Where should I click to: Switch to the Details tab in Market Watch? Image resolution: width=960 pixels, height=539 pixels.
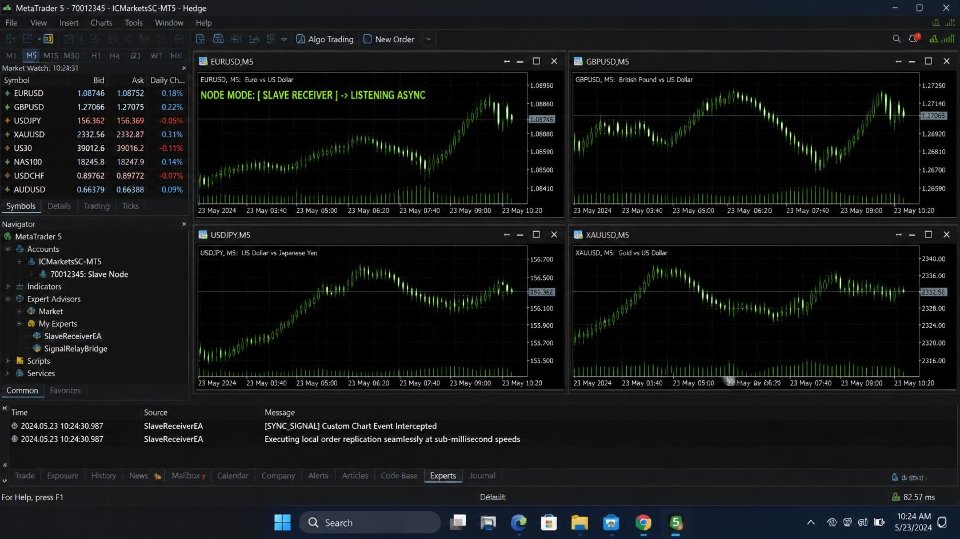point(59,206)
